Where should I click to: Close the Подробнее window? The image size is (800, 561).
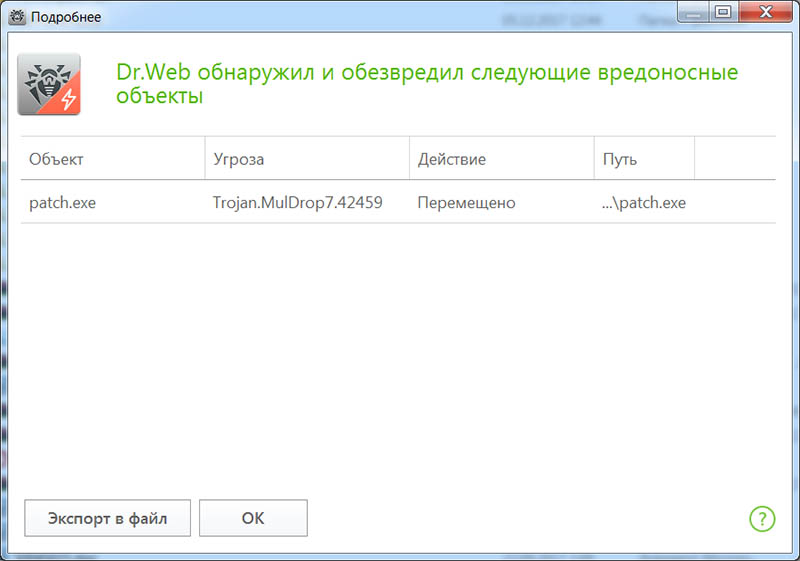pyautogui.click(x=765, y=12)
